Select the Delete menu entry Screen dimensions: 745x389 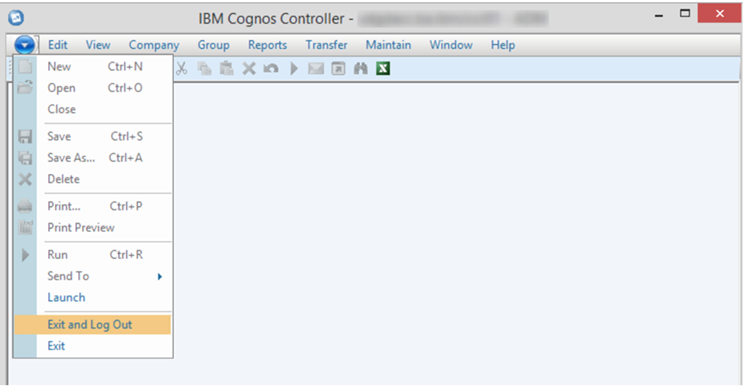click(93, 179)
